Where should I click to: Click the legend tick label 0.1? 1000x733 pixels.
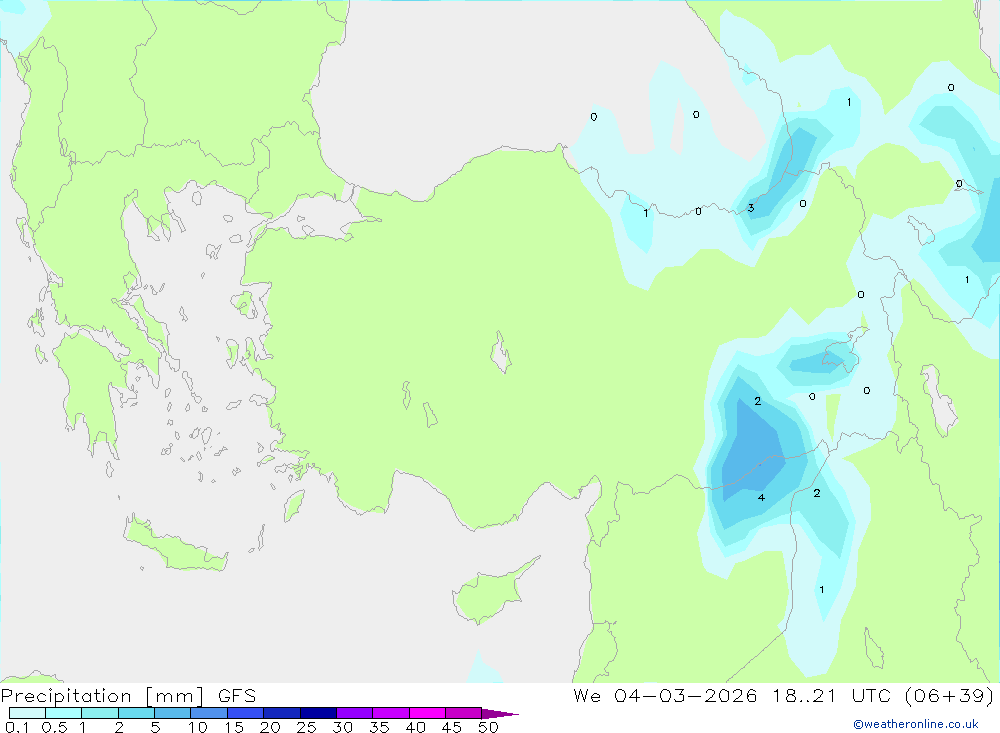click(x=17, y=727)
